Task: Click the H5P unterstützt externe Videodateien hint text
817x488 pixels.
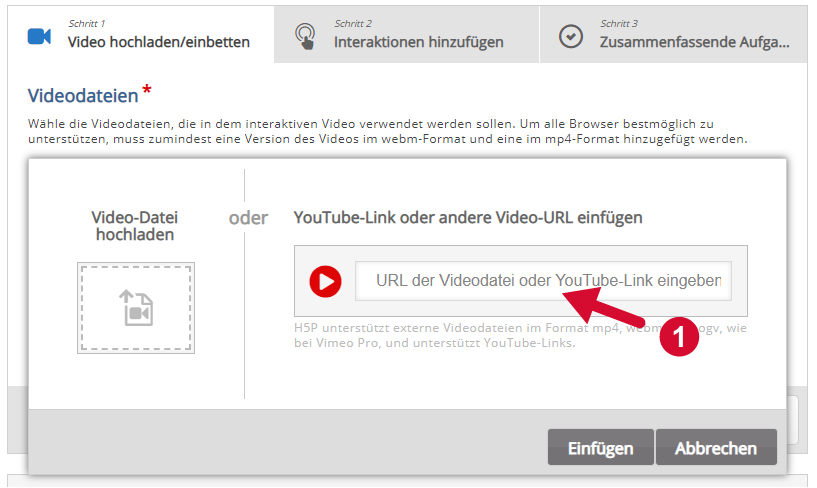Action: pyautogui.click(x=520, y=335)
